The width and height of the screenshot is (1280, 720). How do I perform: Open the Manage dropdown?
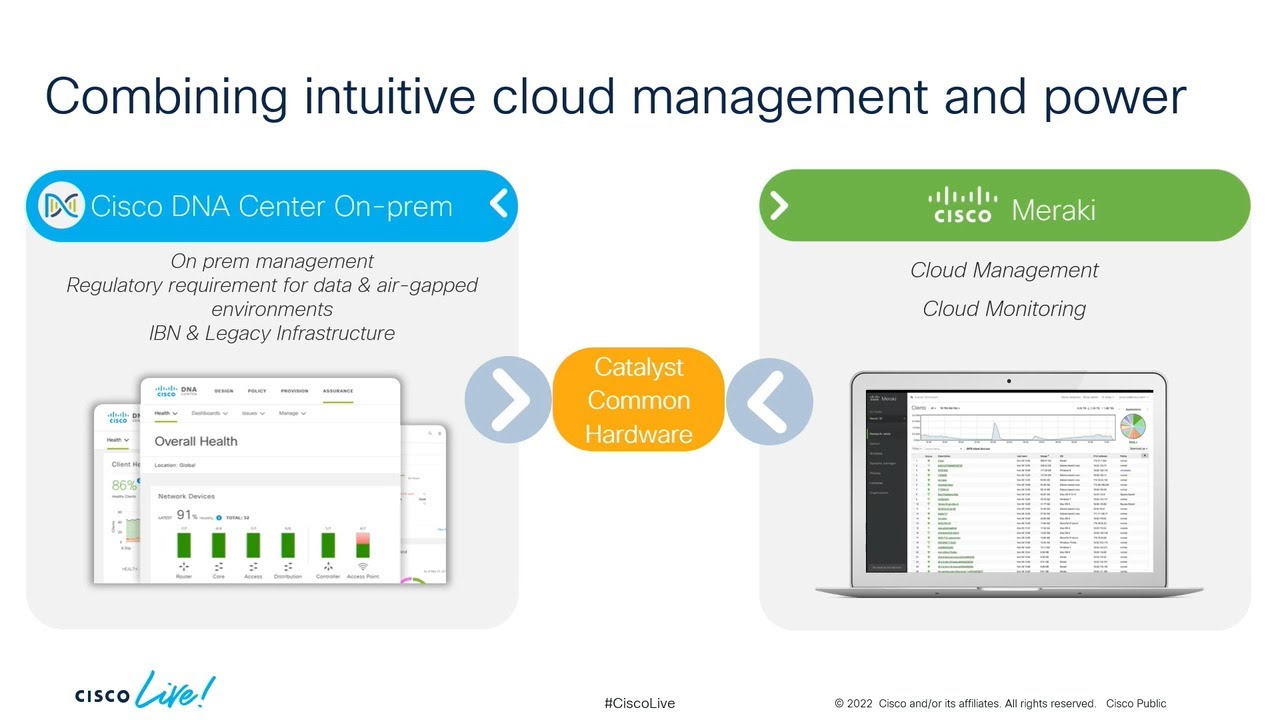(292, 413)
